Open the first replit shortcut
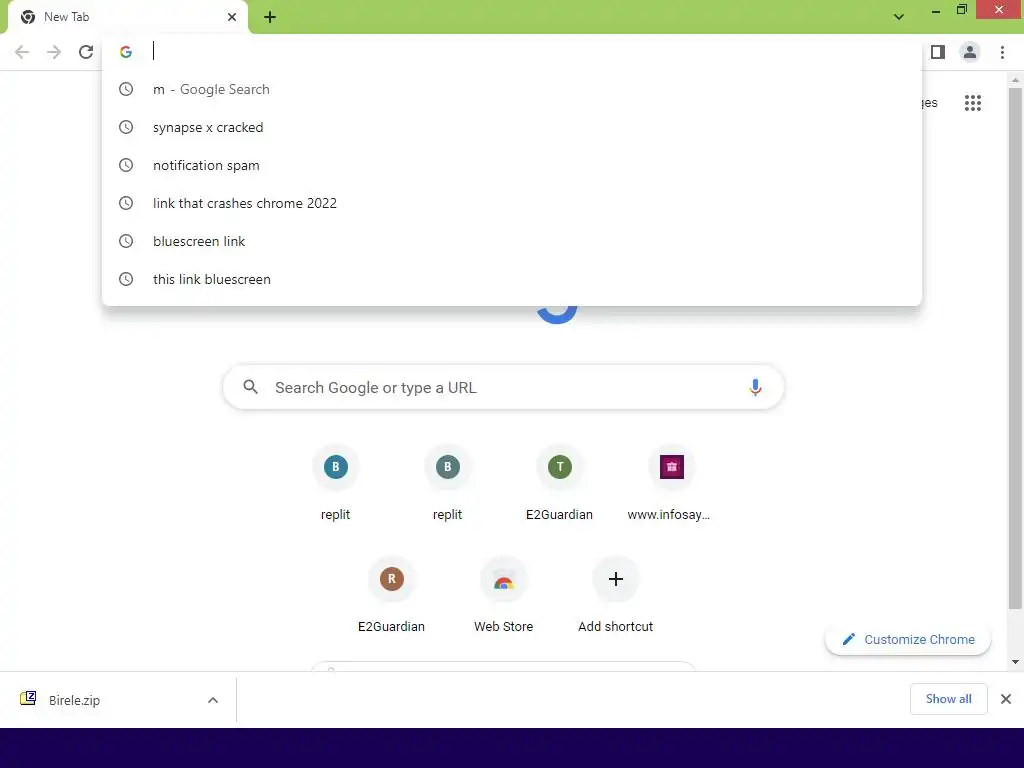Image resolution: width=1024 pixels, height=768 pixels. click(x=336, y=483)
